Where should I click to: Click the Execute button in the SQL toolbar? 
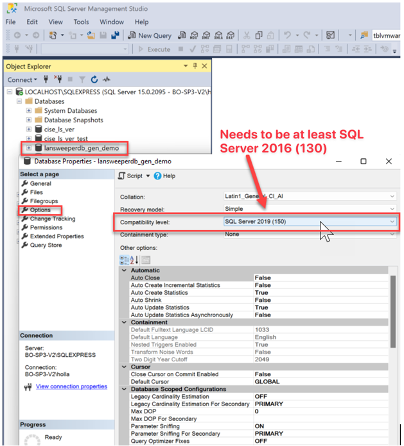click(x=154, y=49)
